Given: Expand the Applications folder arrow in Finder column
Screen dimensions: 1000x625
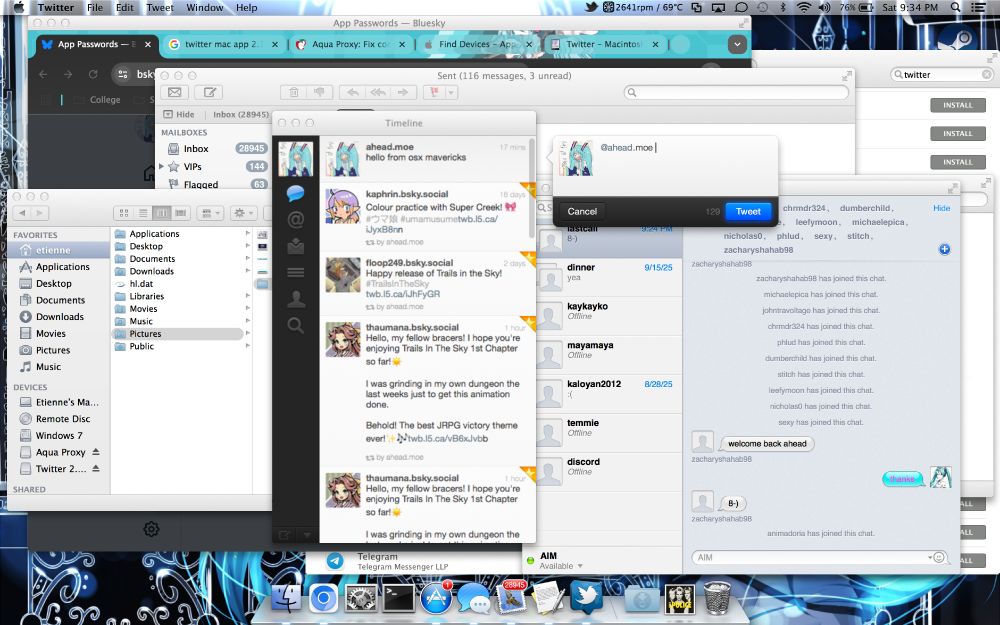Looking at the screenshot, I should 247,233.
